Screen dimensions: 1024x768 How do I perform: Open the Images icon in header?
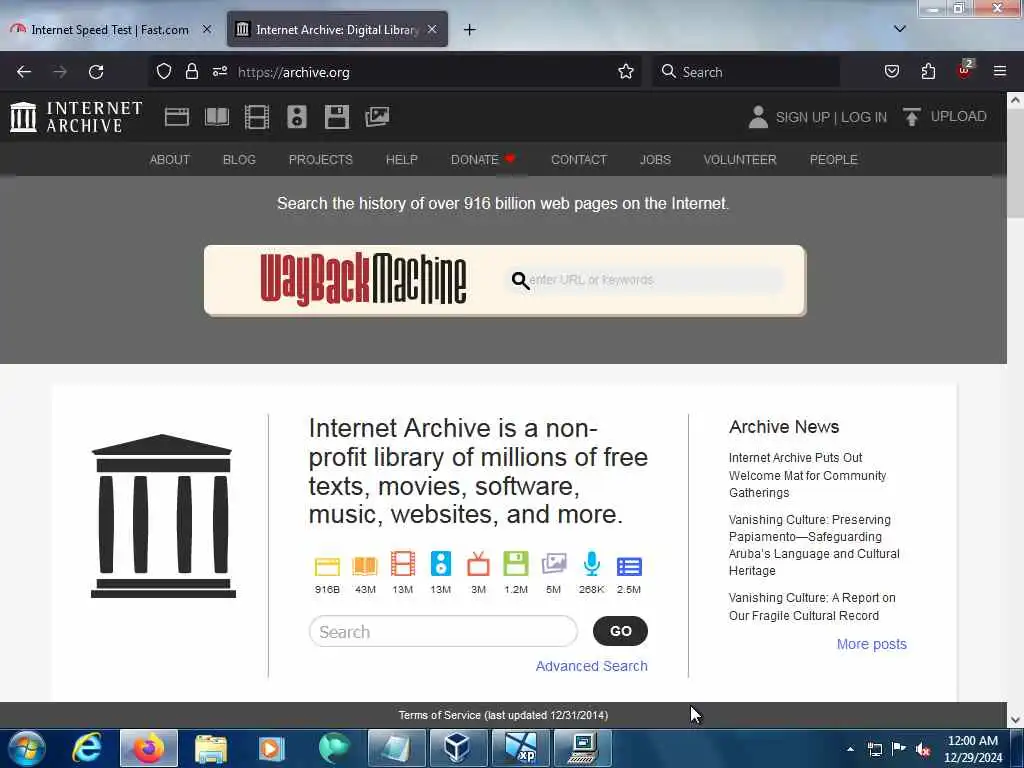[x=377, y=117]
